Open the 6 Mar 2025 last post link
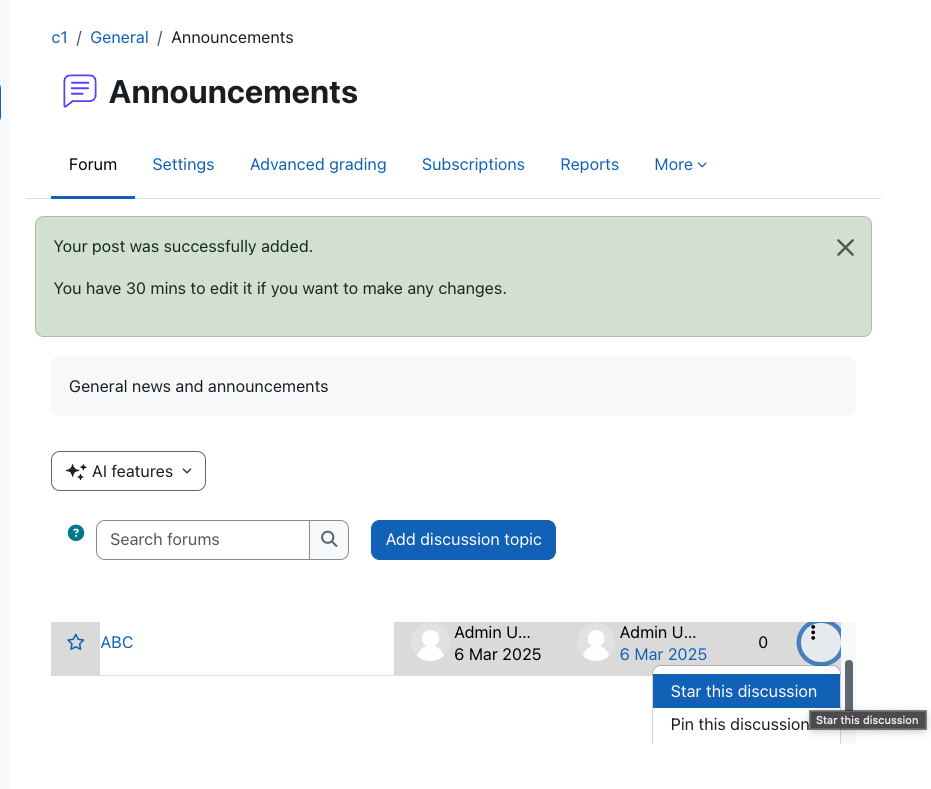The height and width of the screenshot is (789, 931). point(663,654)
